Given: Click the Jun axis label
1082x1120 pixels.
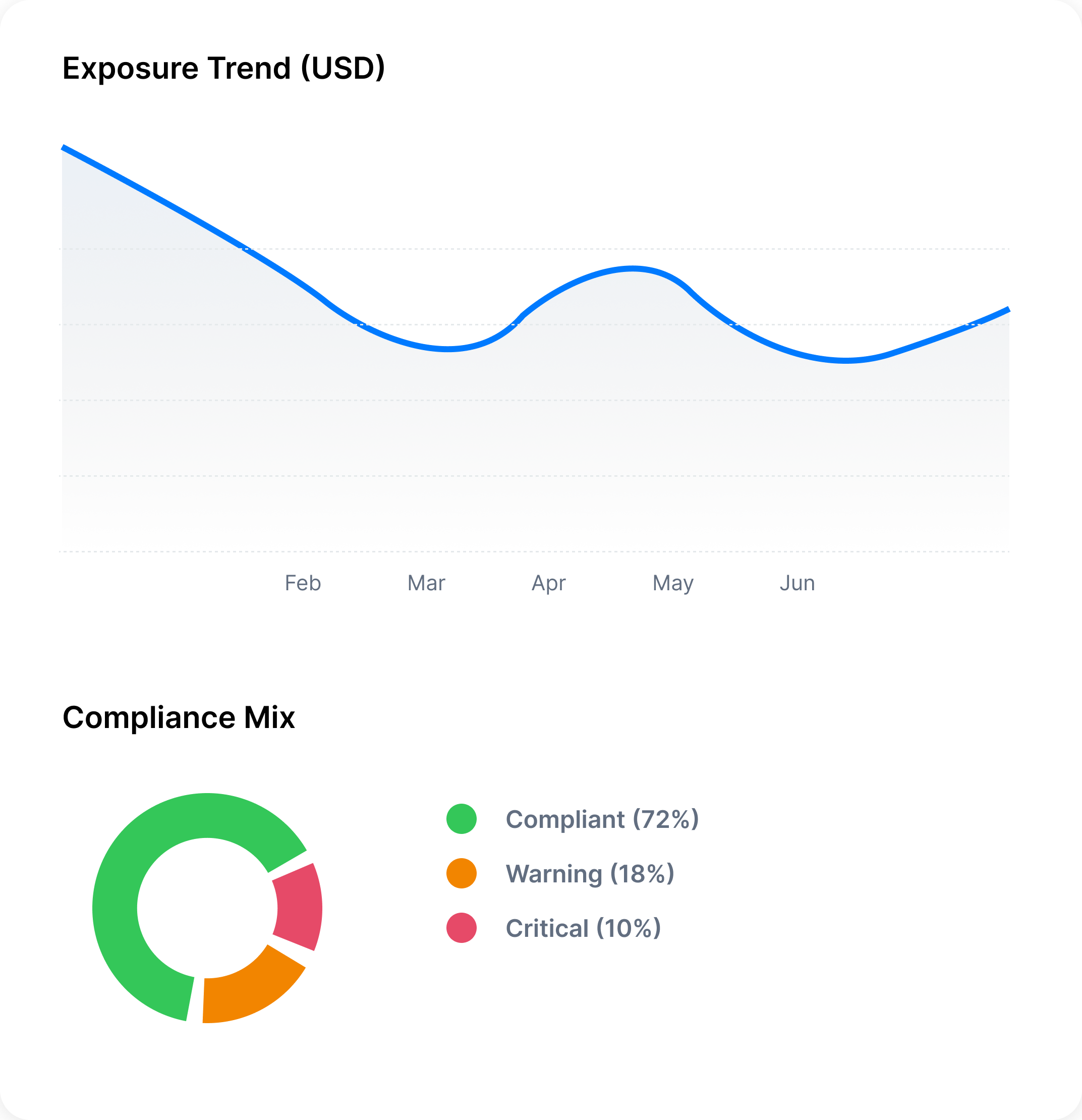Looking at the screenshot, I should 797,583.
